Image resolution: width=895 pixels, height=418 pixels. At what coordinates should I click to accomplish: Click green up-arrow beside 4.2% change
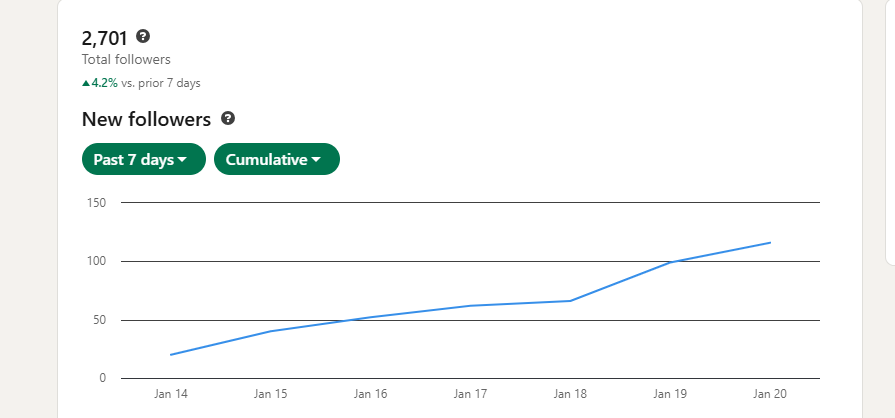pos(86,83)
